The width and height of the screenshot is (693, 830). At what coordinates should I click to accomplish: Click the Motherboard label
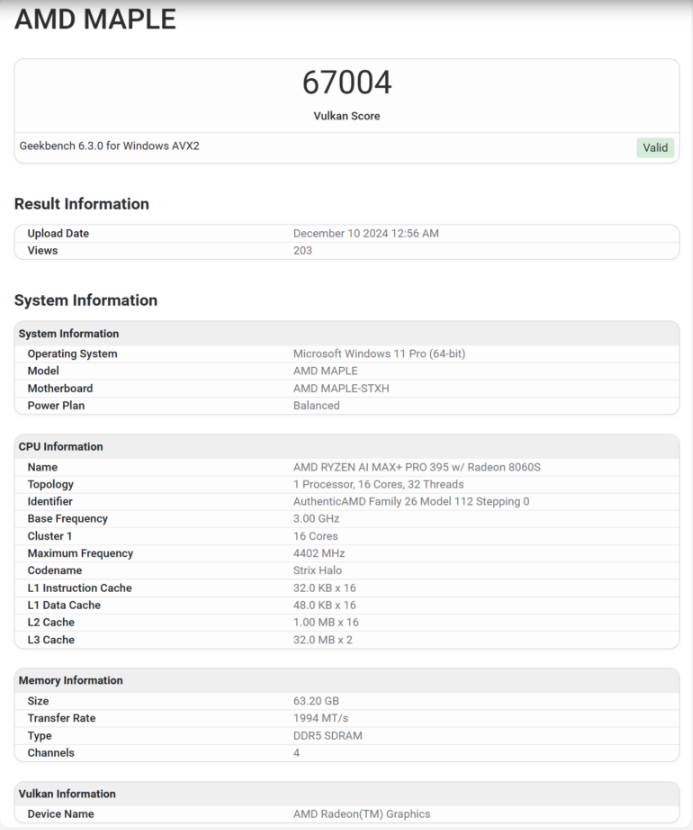point(60,388)
